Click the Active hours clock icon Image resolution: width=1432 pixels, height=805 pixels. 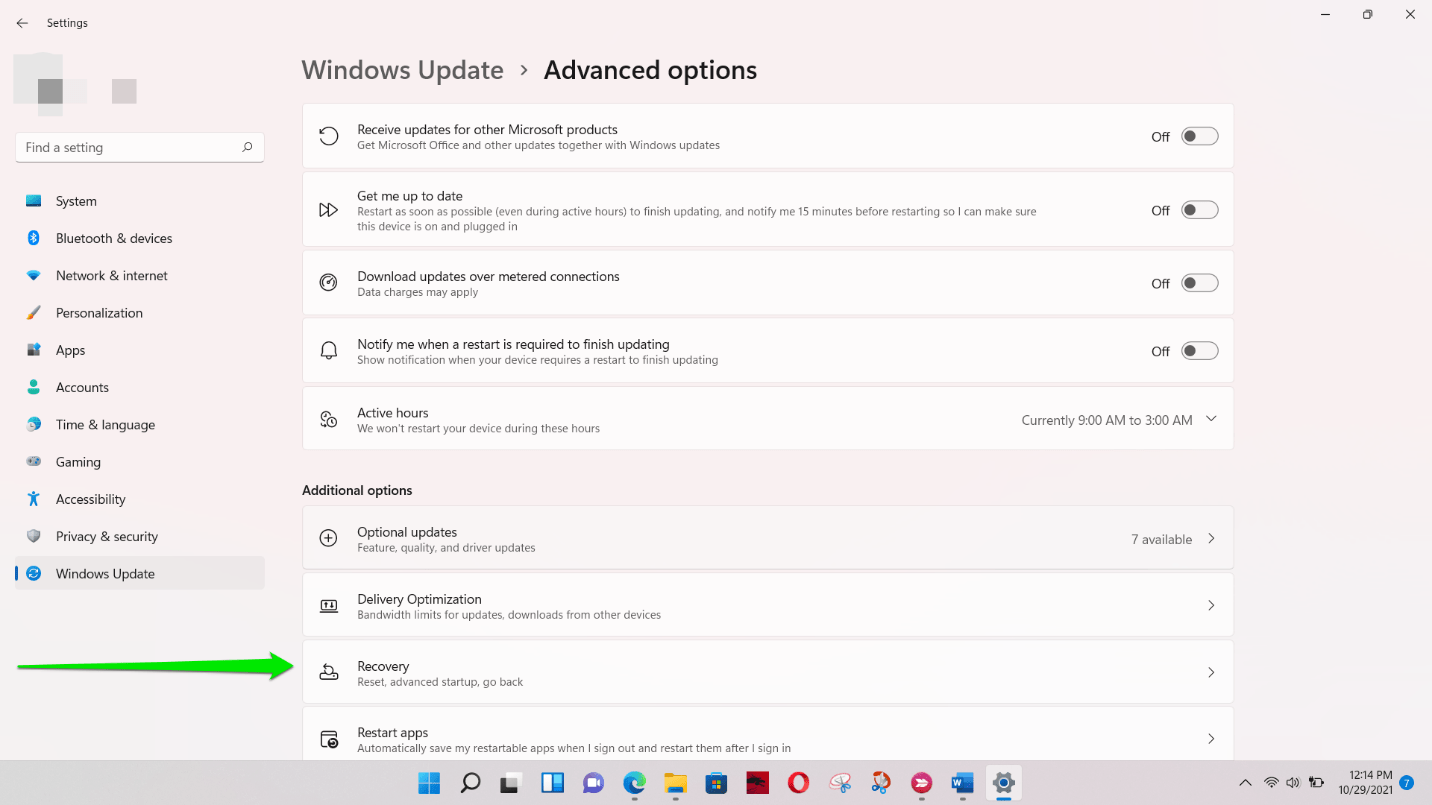[328, 418]
